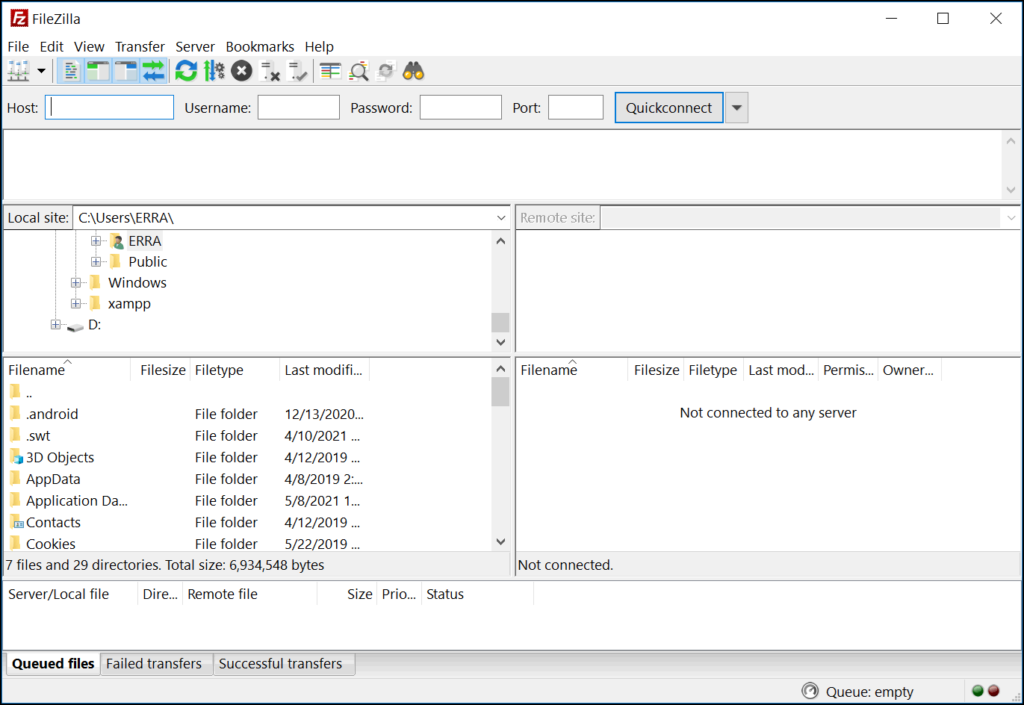Screen dimensions: 1024x705
Task: Select the Public folder in tree
Action: (x=148, y=262)
